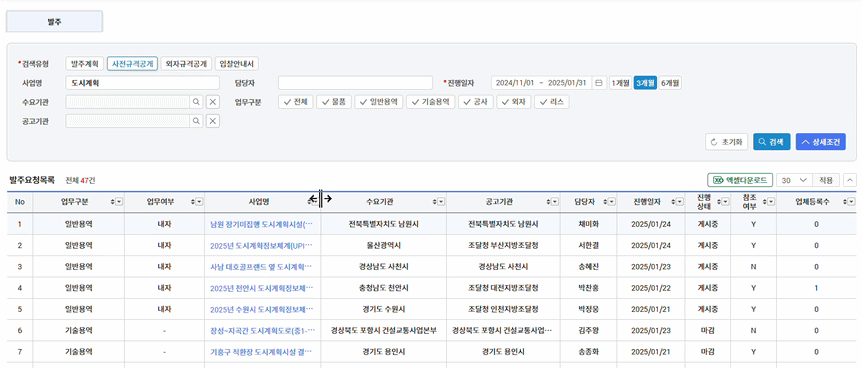Open 진행일자 column filter dropdown
This screenshot has height=368, width=862.
coord(680,202)
